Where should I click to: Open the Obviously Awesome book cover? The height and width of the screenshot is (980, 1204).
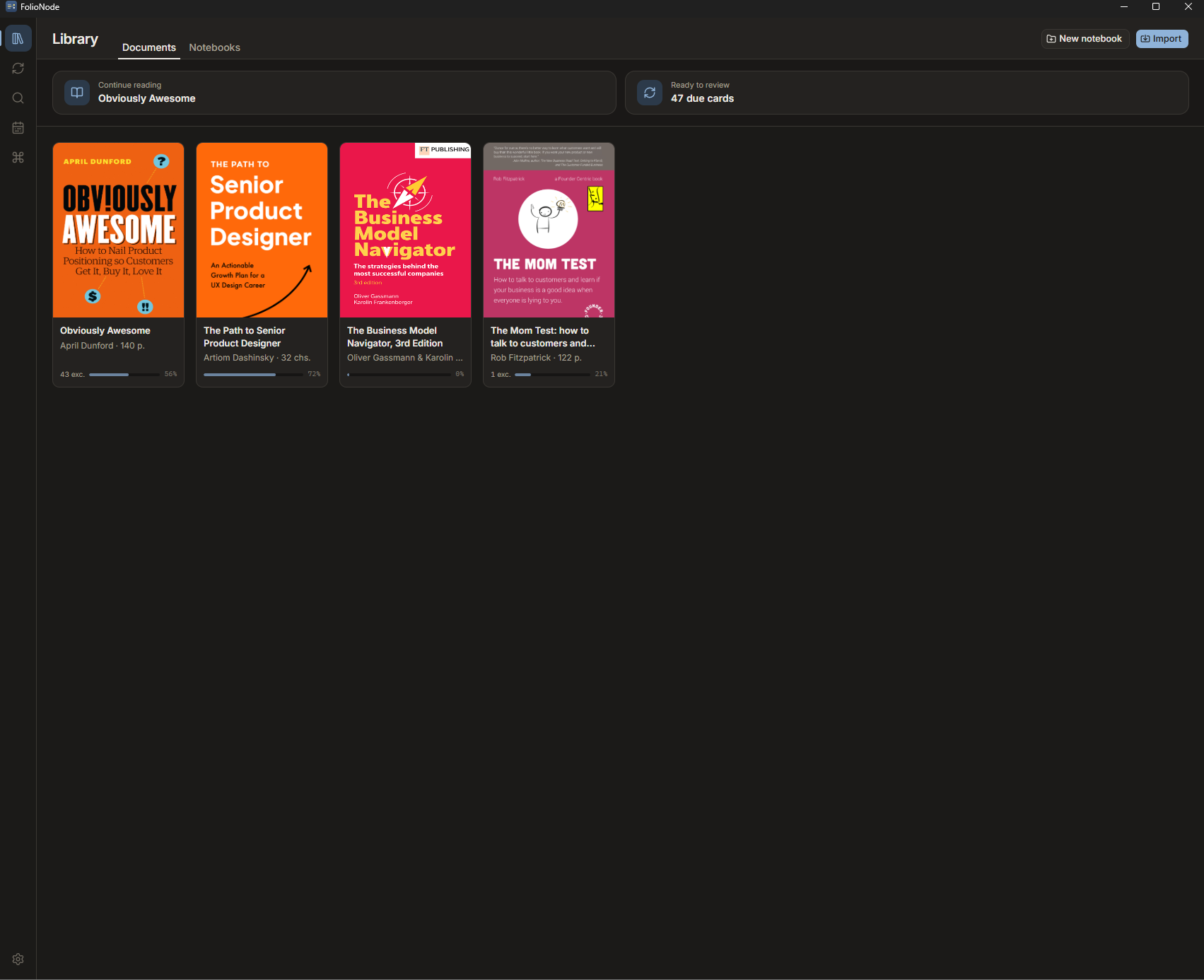[x=119, y=231]
